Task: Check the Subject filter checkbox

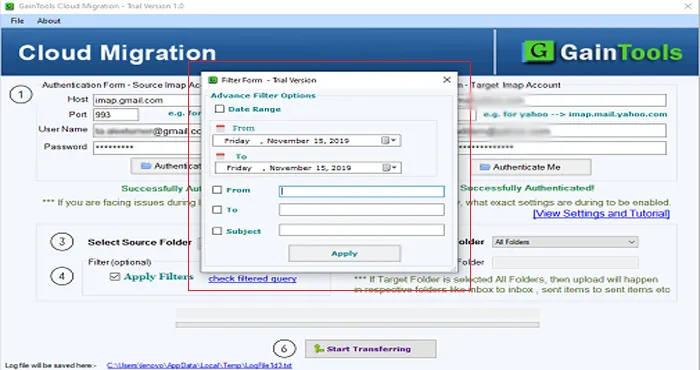Action: 217,231
